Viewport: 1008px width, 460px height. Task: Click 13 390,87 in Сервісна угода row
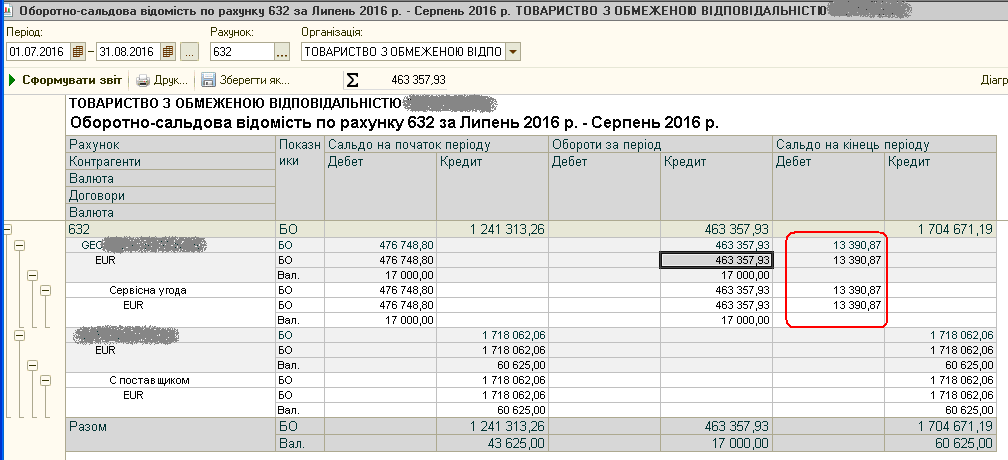pos(829,290)
